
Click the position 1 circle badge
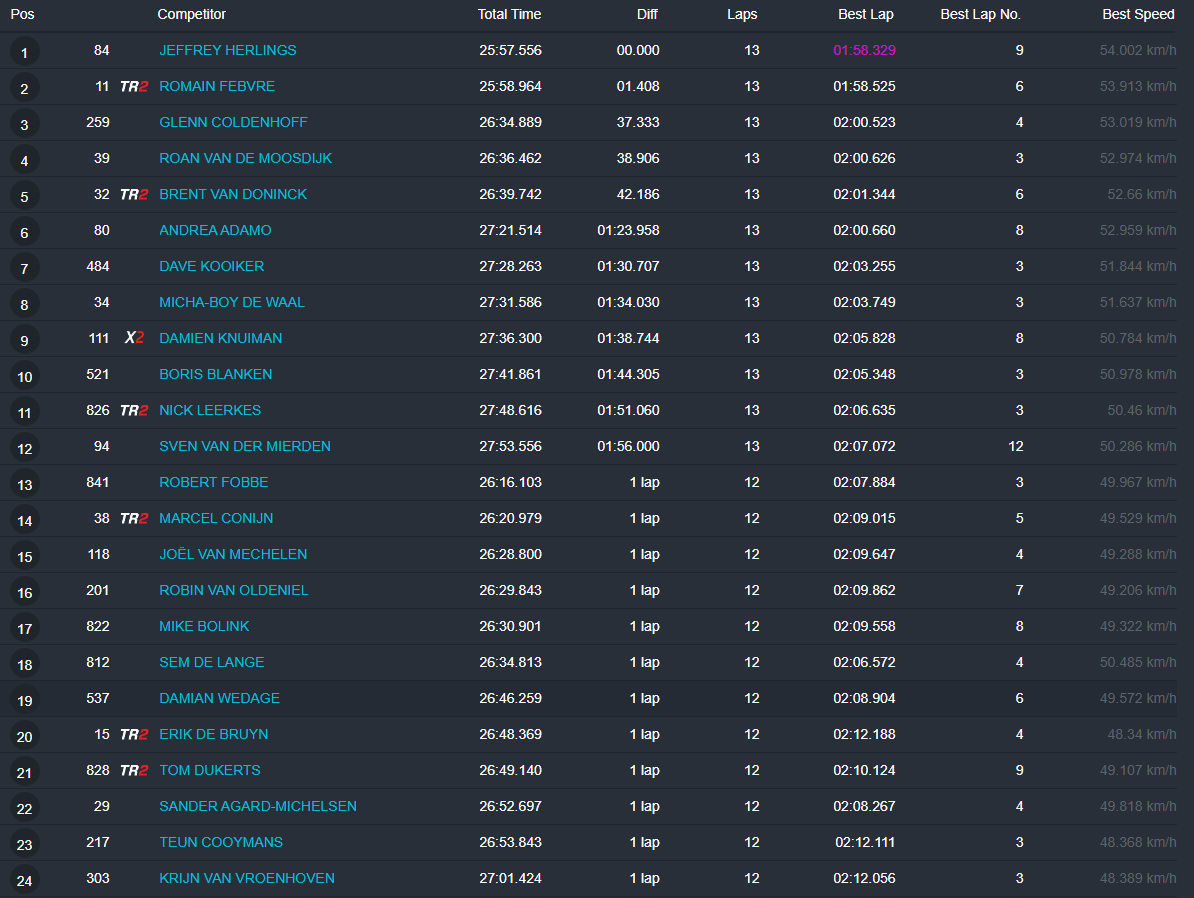24,52
